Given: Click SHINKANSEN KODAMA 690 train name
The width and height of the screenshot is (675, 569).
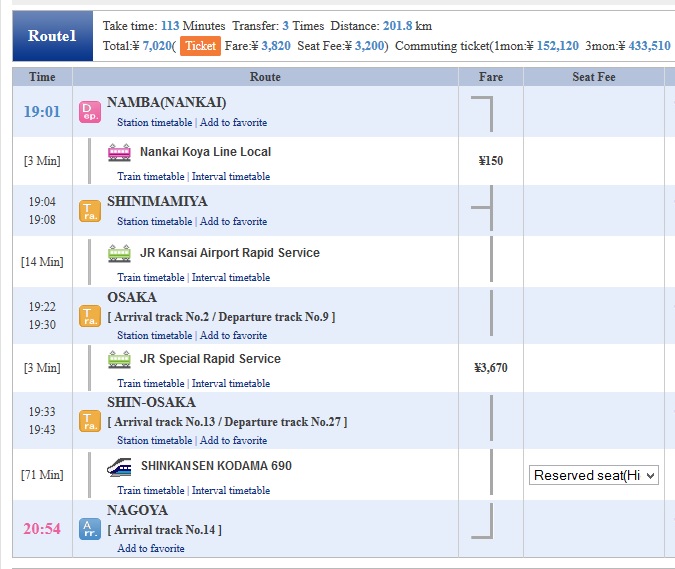Looking at the screenshot, I should [216, 466].
